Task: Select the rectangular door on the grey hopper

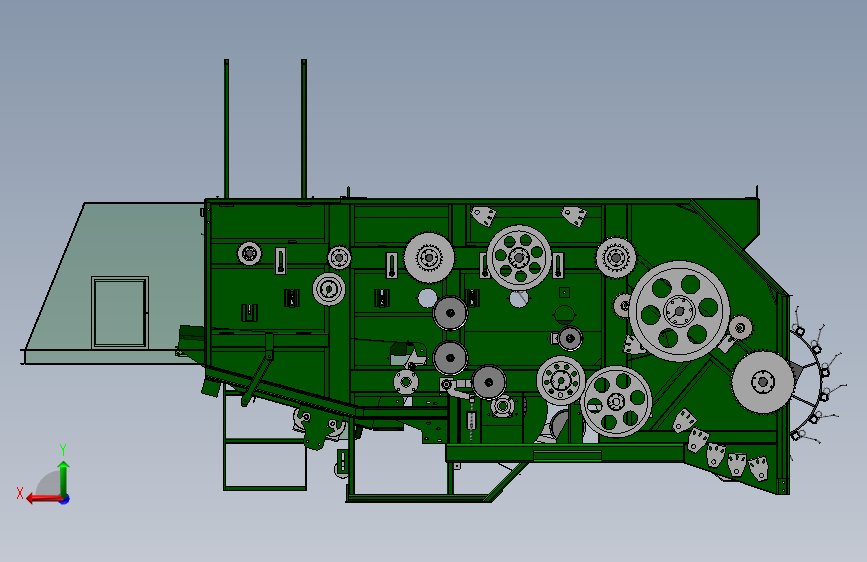Action: coord(120,313)
